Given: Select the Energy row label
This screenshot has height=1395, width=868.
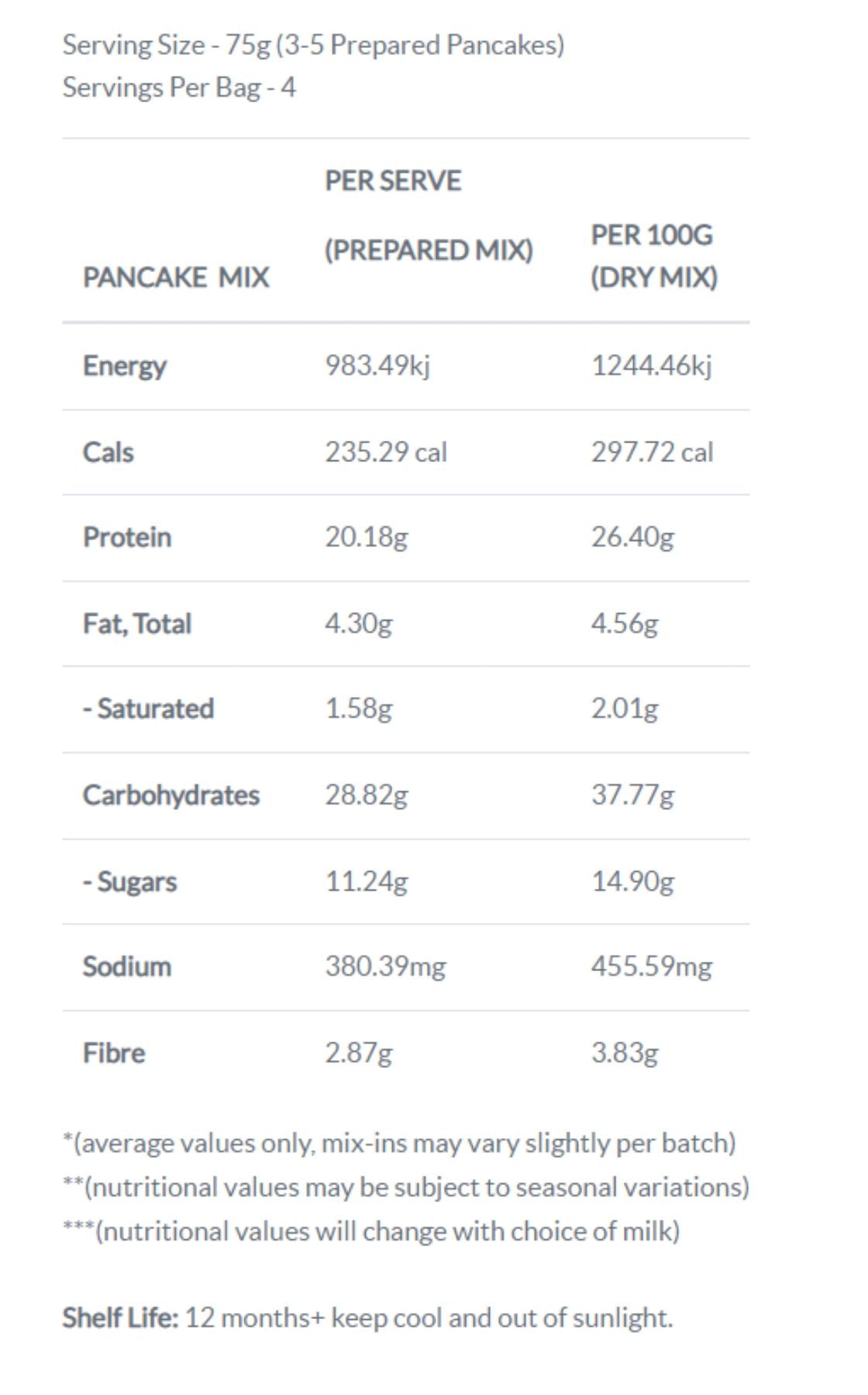Looking at the screenshot, I should tap(124, 366).
